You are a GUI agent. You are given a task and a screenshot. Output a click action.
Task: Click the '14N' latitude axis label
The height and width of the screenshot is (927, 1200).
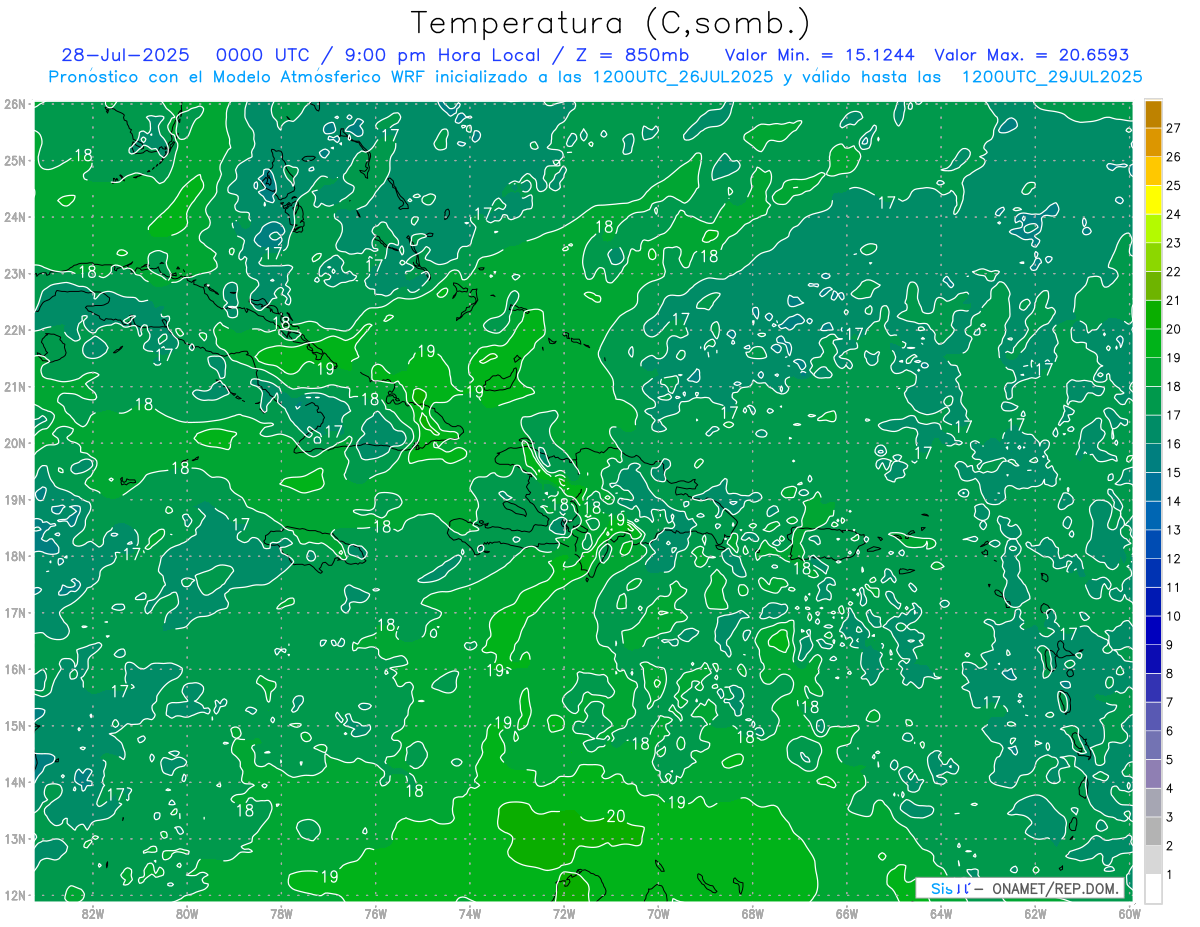pyautogui.click(x=14, y=782)
